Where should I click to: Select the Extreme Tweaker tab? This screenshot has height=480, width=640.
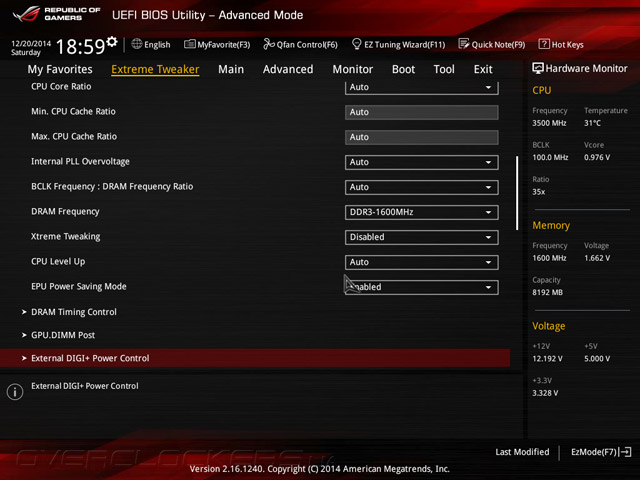tap(155, 69)
